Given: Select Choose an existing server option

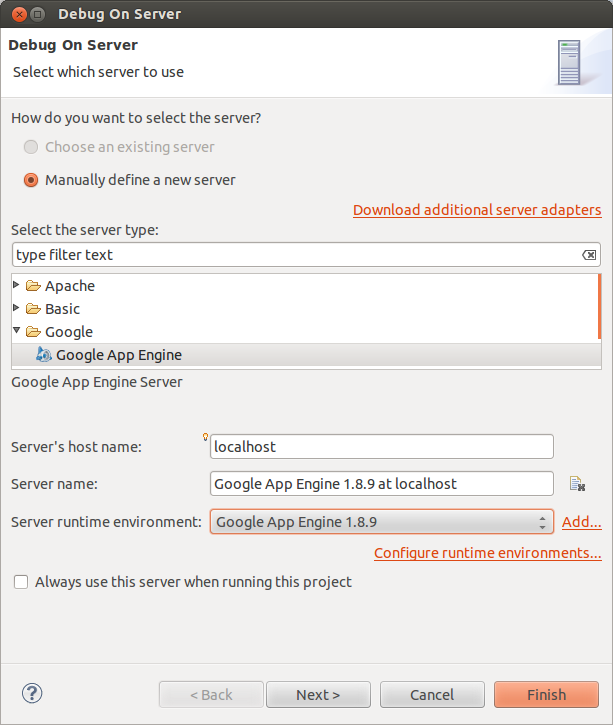Looking at the screenshot, I should [31, 147].
